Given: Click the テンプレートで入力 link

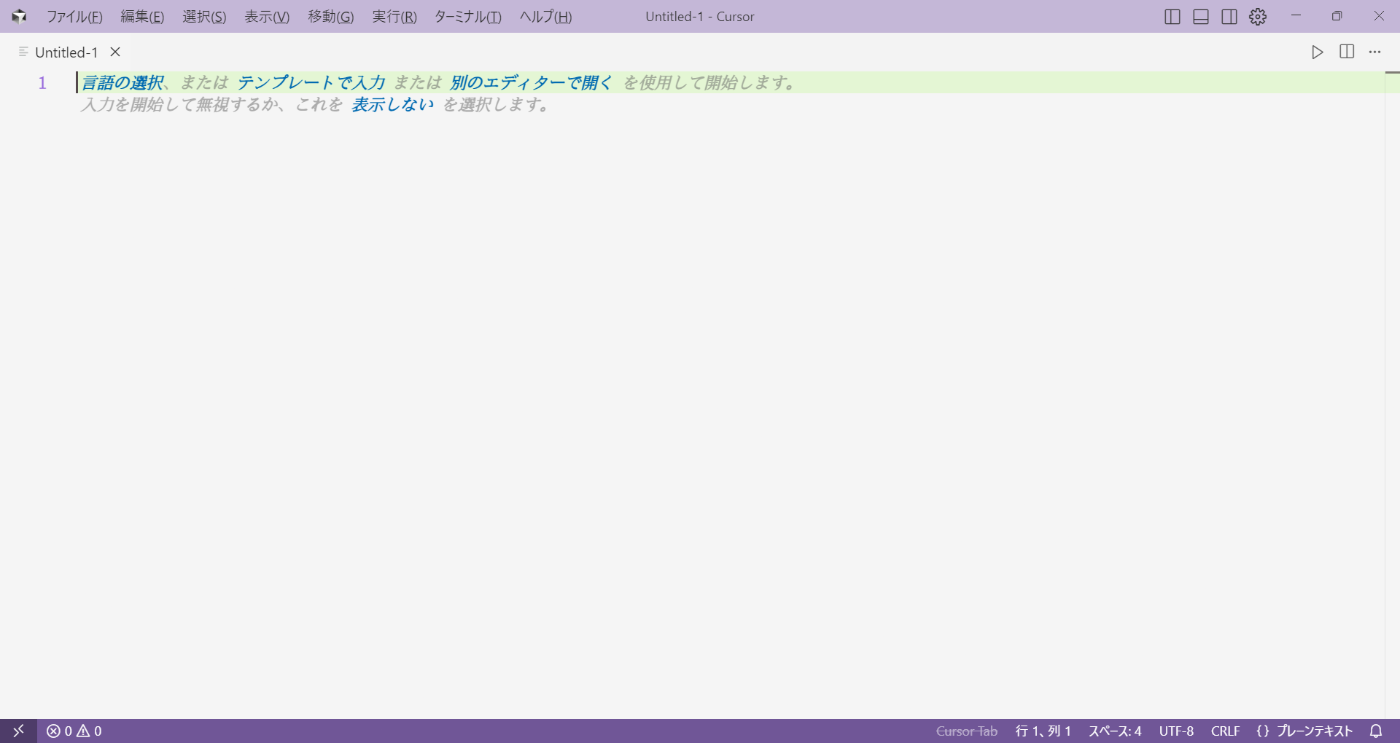Looking at the screenshot, I should pyautogui.click(x=310, y=83).
